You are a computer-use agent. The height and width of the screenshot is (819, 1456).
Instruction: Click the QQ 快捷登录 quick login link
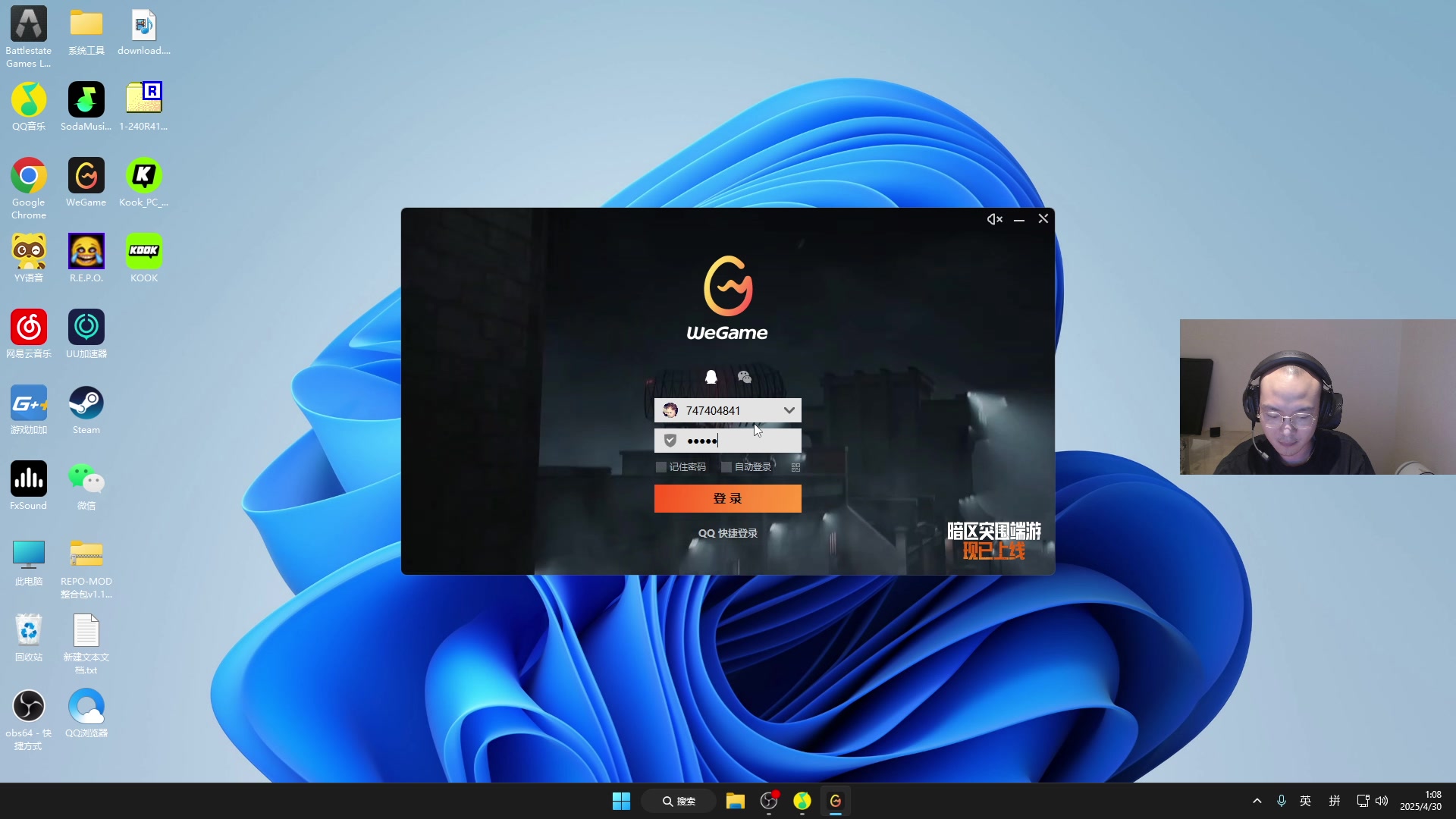[727, 533]
